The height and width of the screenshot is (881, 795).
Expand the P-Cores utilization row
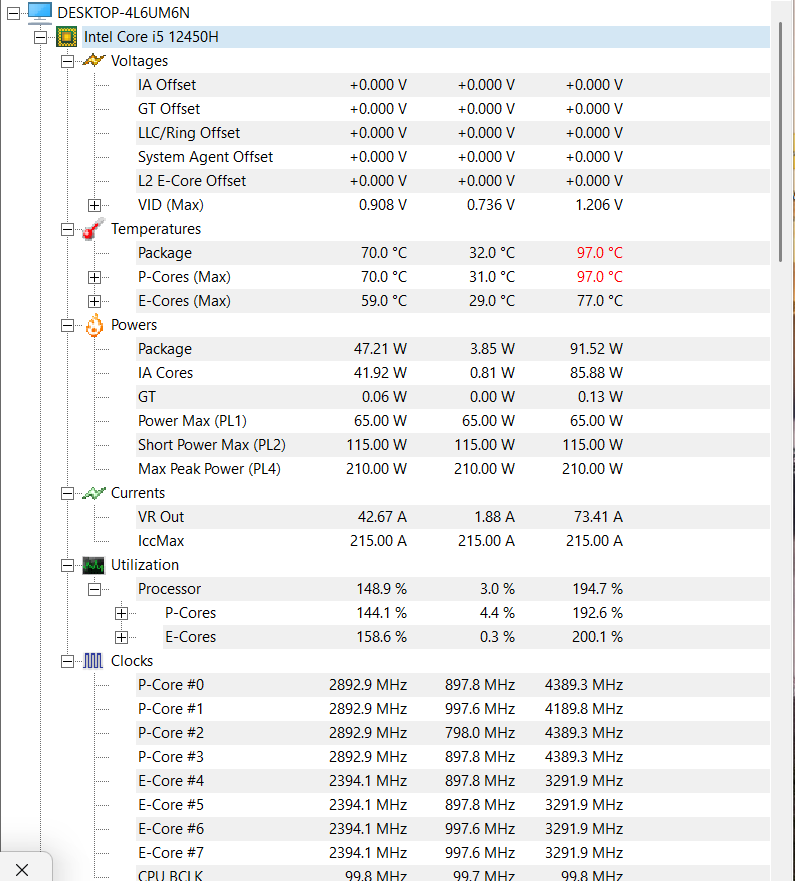coord(121,613)
